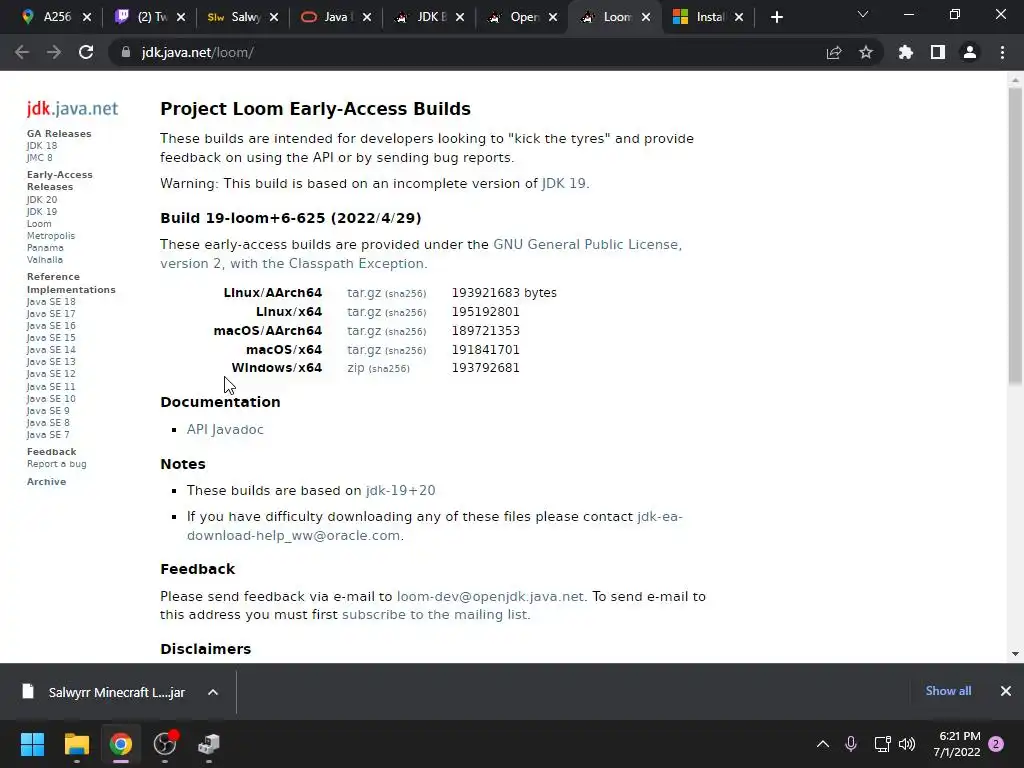Open JMC 8 sidebar link

pyautogui.click(x=39, y=157)
